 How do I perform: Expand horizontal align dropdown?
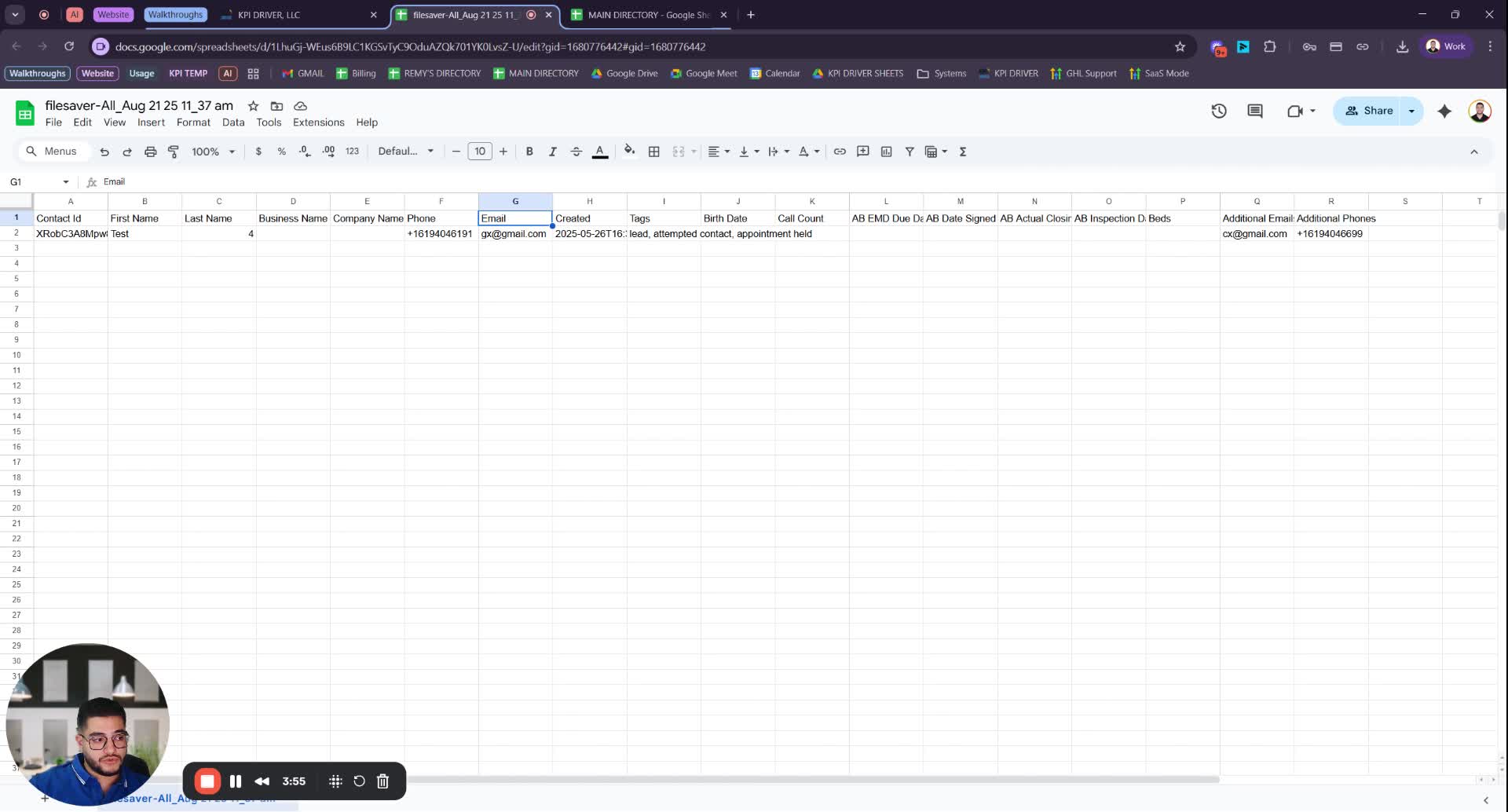[727, 152]
